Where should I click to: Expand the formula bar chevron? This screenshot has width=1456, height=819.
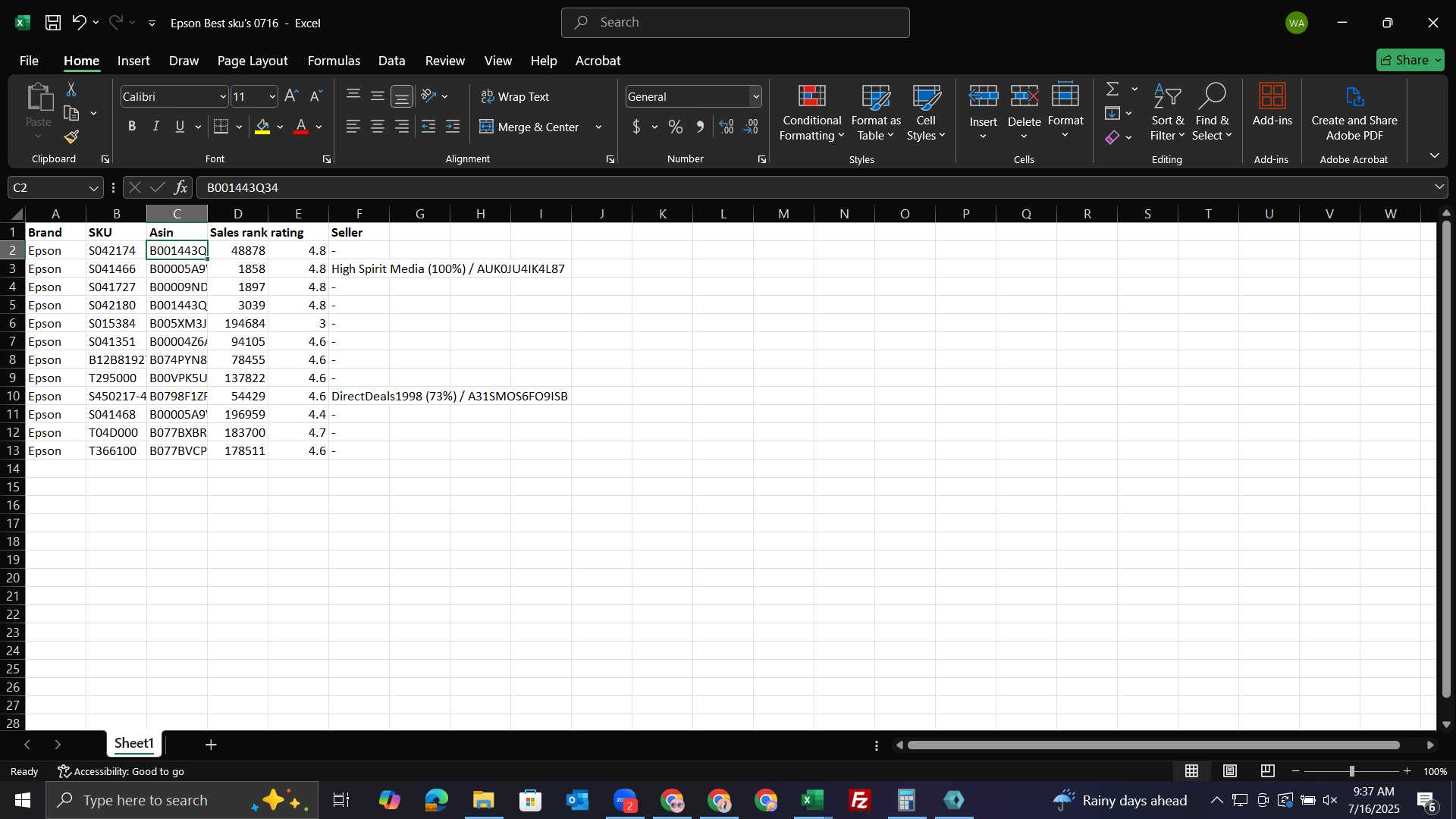[x=1439, y=187]
